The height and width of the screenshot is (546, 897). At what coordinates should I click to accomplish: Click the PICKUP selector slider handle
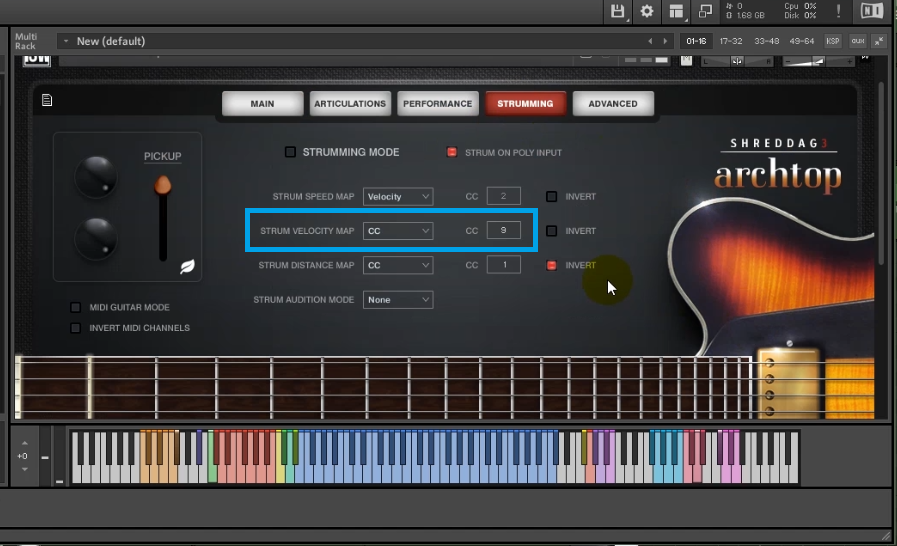point(162,185)
